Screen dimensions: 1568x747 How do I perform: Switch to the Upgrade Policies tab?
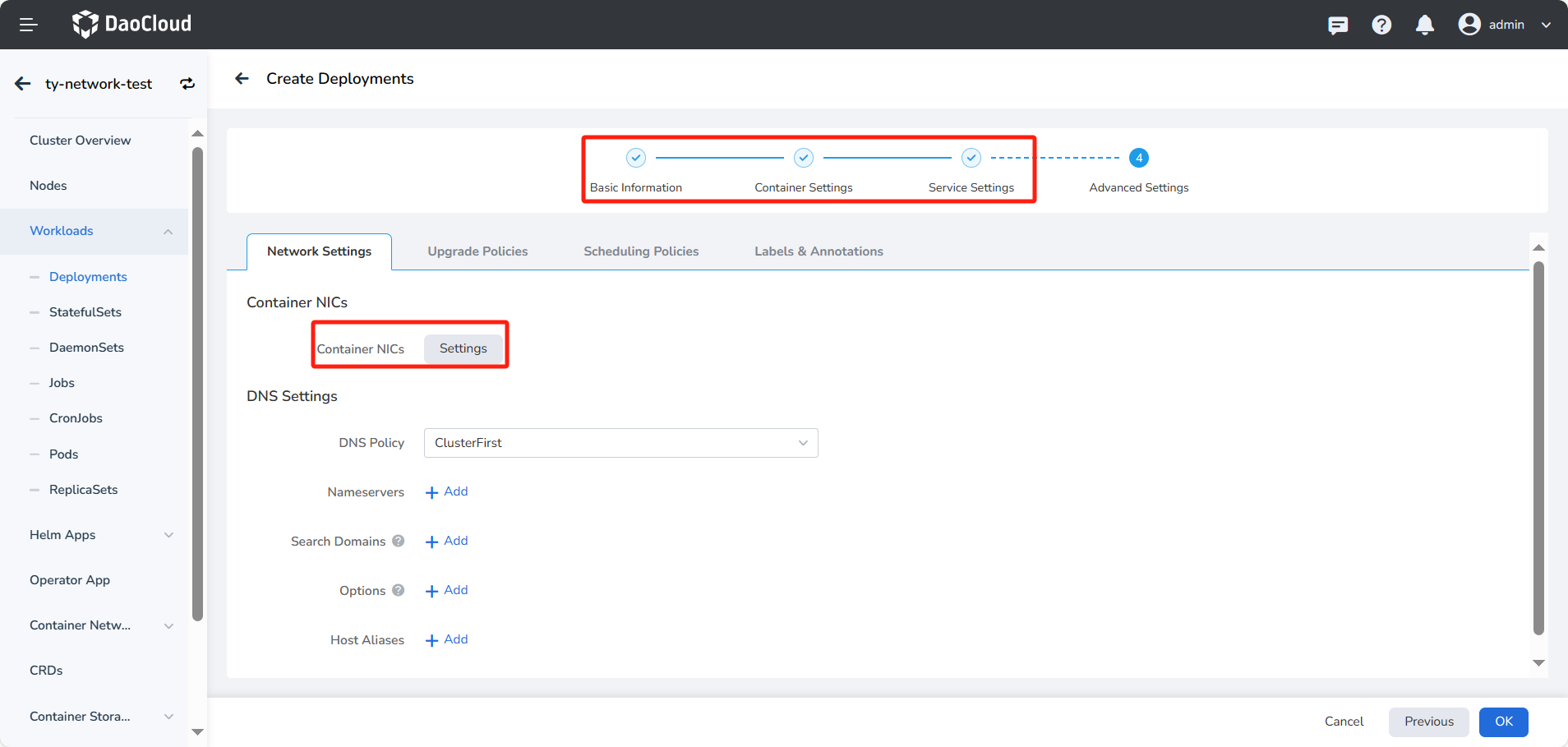click(477, 251)
